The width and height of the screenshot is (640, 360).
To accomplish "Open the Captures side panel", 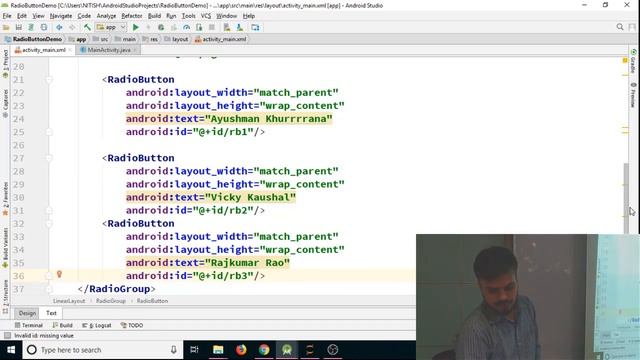I will tap(5, 104).
